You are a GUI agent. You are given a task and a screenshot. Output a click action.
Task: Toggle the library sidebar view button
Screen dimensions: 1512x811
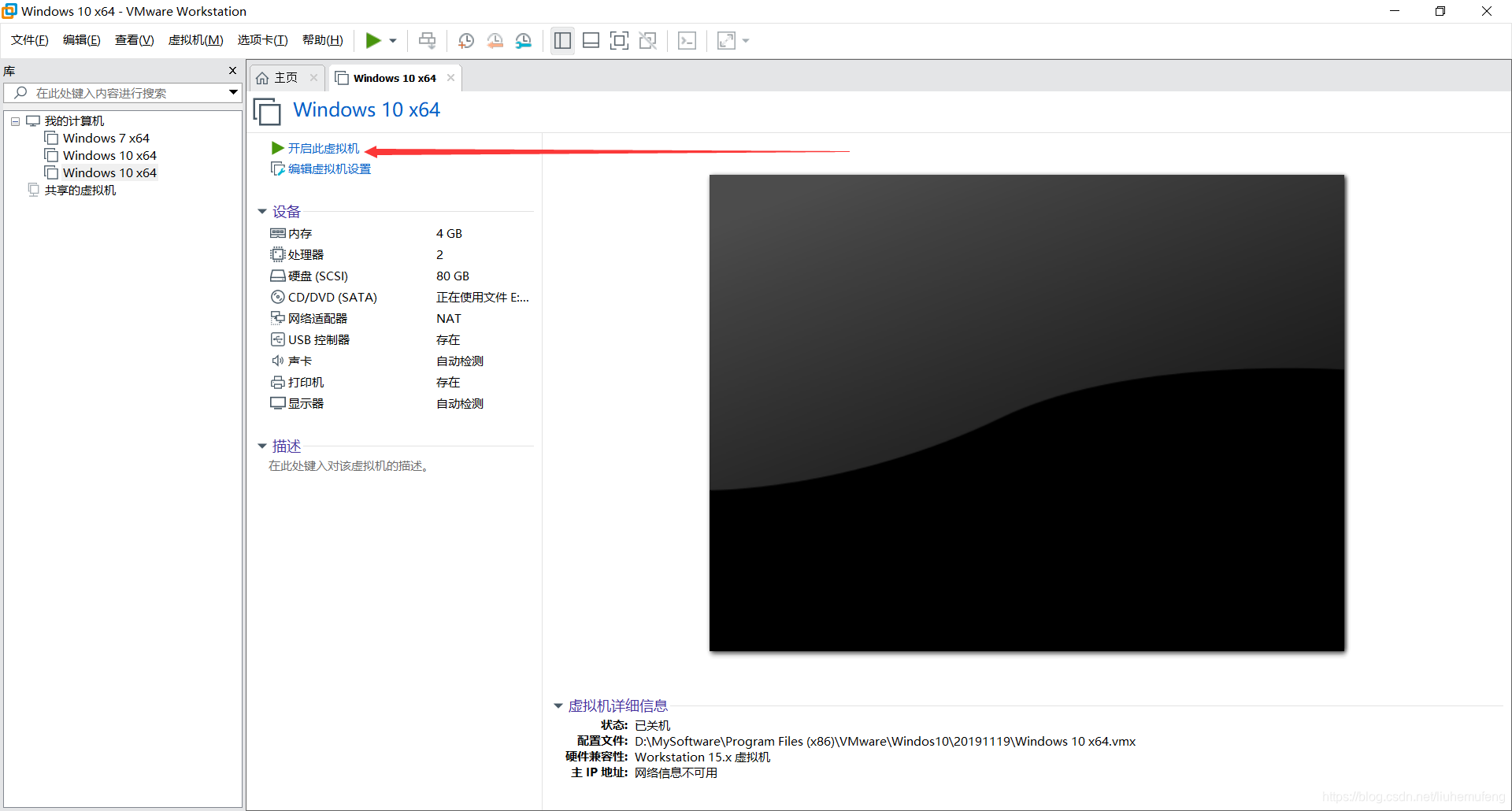click(x=562, y=40)
